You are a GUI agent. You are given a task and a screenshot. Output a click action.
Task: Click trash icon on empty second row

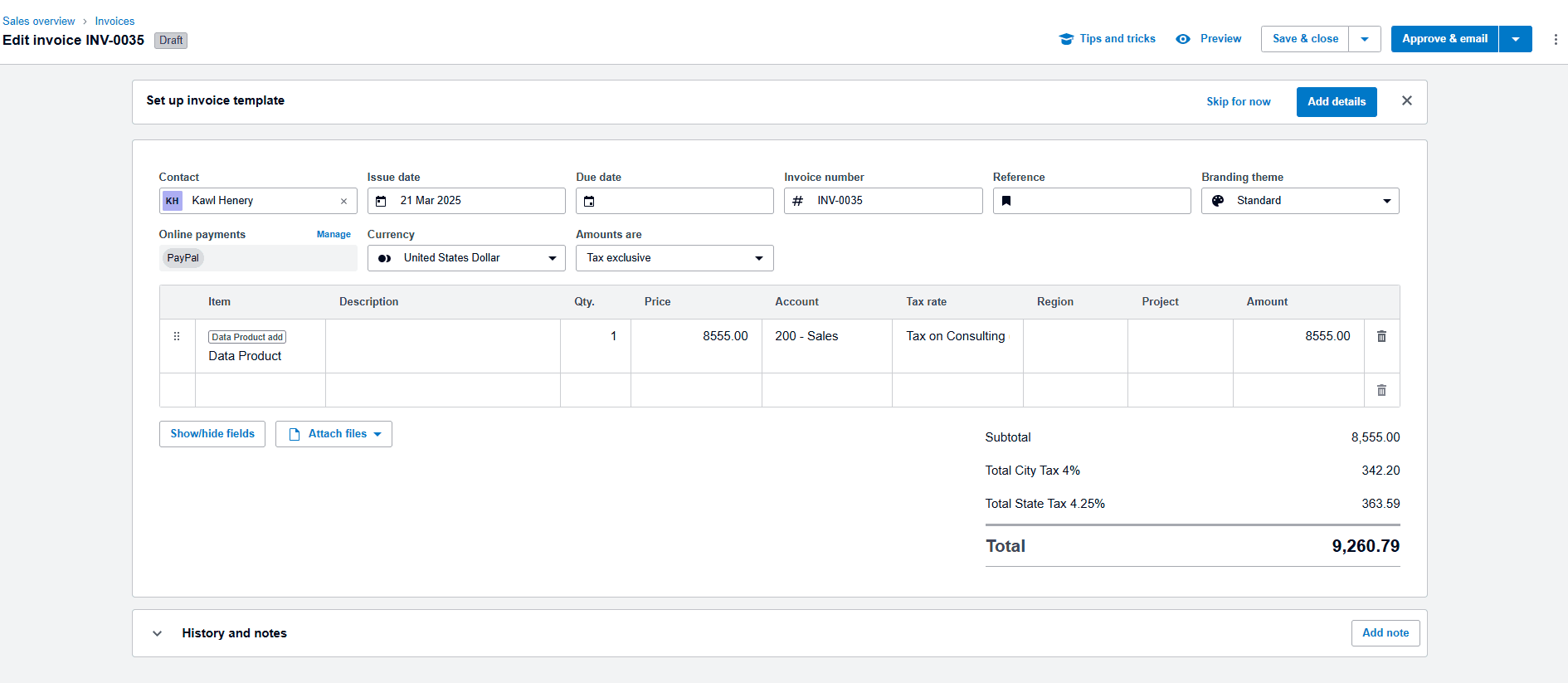(x=1381, y=390)
